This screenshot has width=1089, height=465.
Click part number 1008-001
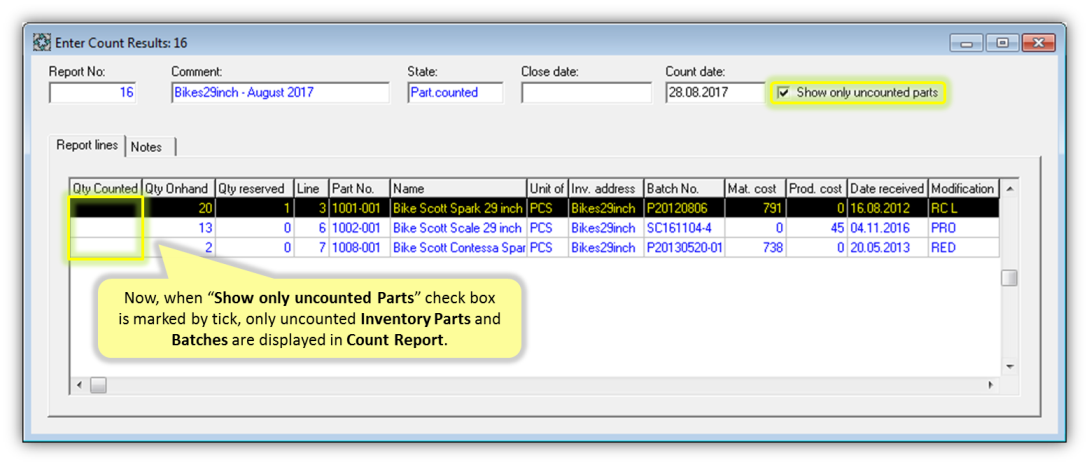click(359, 248)
